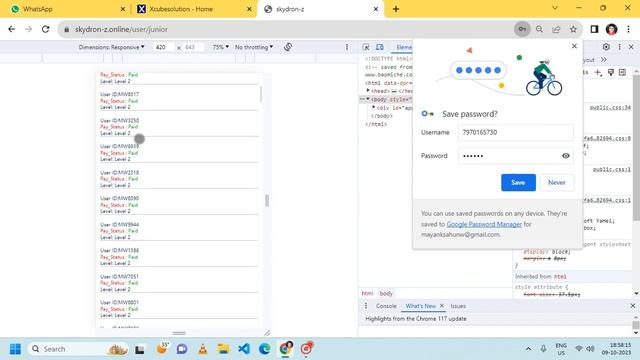Image resolution: width=640 pixels, height=360 pixels.
Task: Click the viewport width field 420
Action: 163,47
